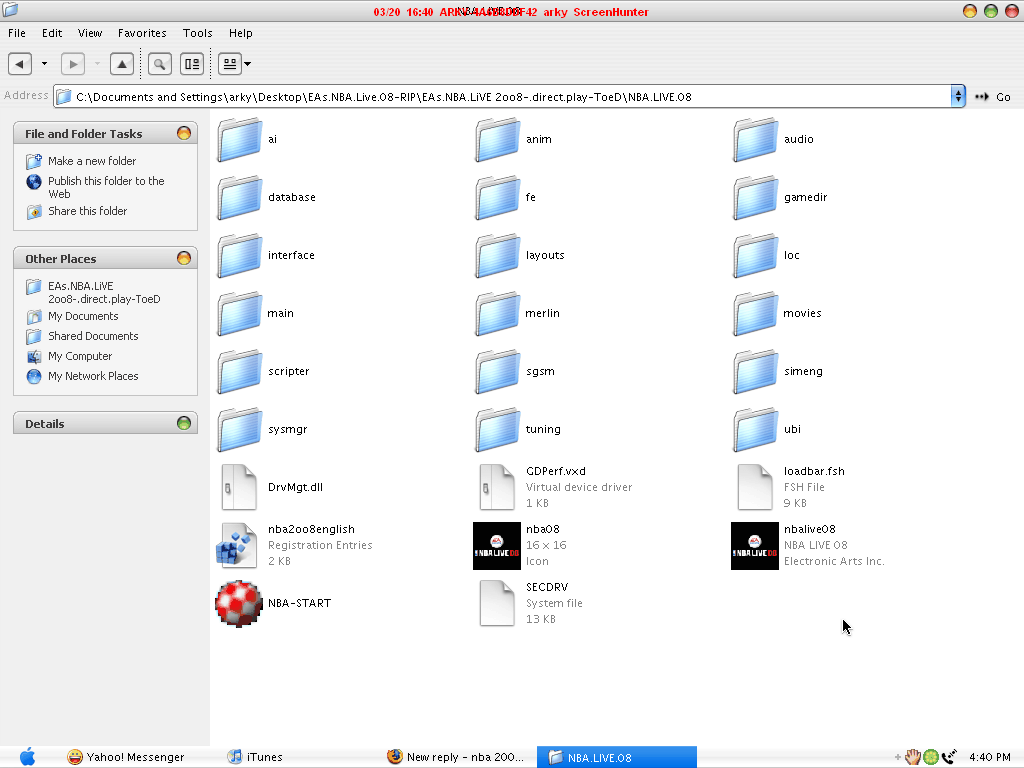1024x768 pixels.
Task: Click the 4:40 PM tray clock
Action: 990,758
